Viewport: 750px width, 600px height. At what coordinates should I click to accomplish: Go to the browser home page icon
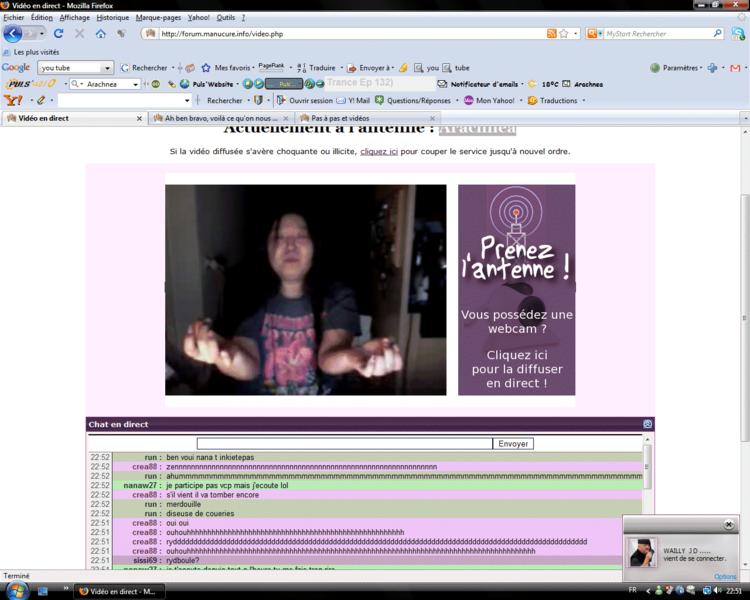[x=100, y=33]
